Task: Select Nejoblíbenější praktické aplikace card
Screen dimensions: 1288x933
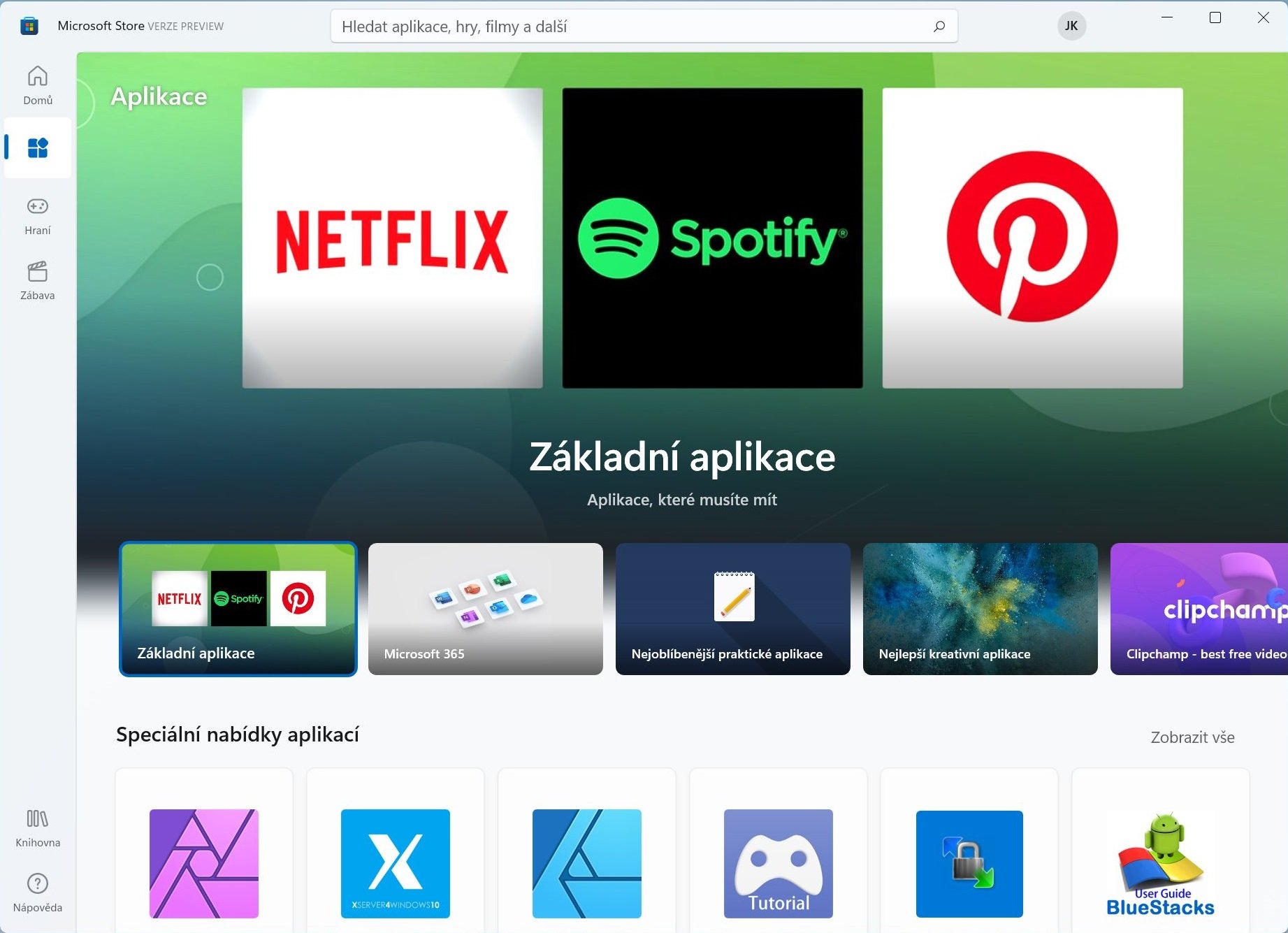Action: click(x=733, y=609)
